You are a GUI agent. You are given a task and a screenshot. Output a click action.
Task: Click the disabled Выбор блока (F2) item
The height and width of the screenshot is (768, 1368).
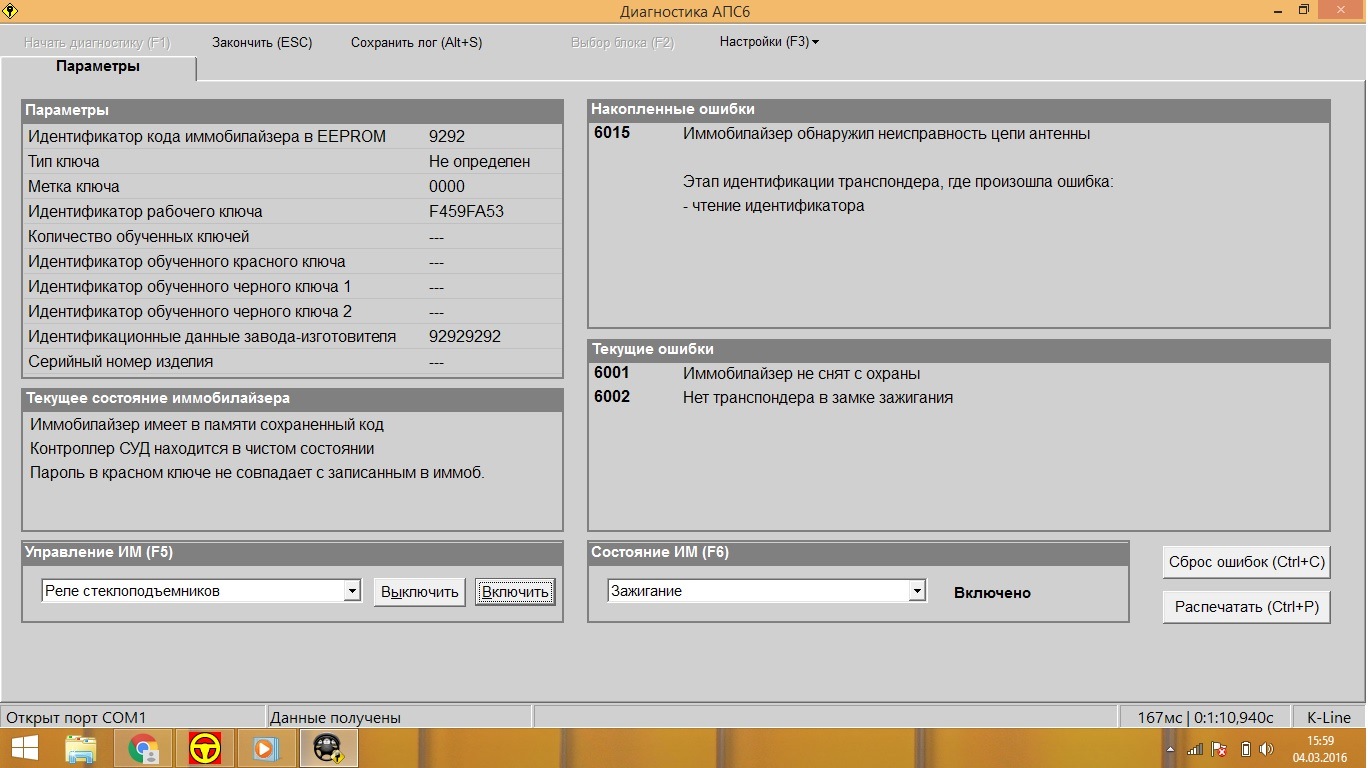[x=622, y=42]
